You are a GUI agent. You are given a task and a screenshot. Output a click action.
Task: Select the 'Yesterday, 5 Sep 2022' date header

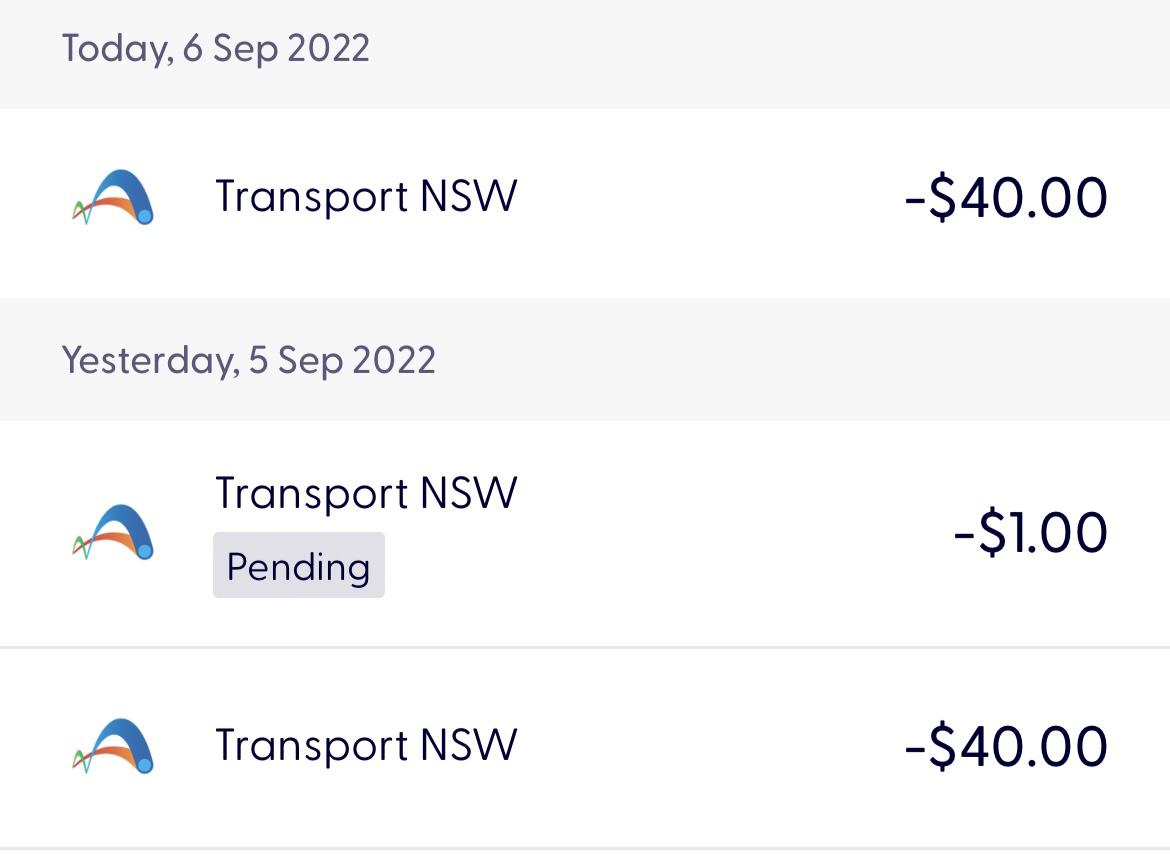tap(249, 360)
